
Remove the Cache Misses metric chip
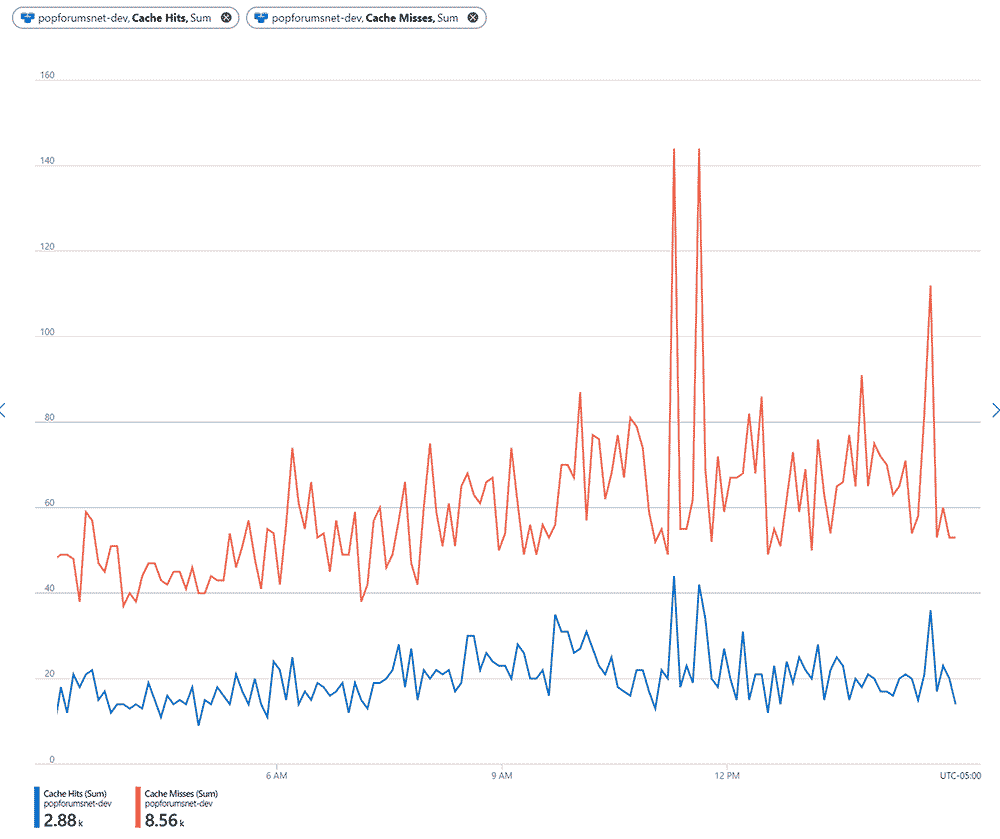(x=472, y=18)
